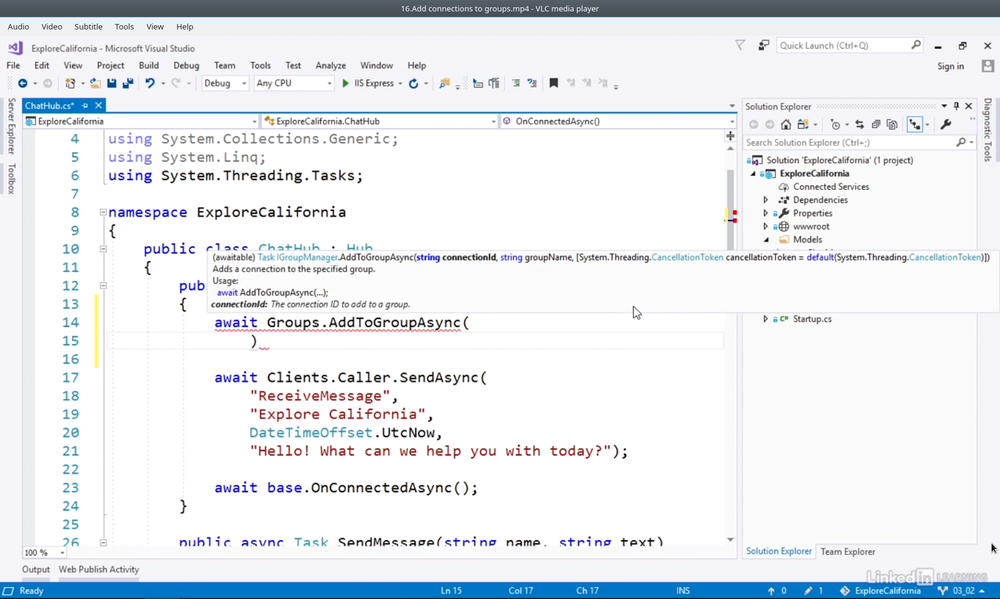Open the Any CPU platform dropdown
The width and height of the screenshot is (1000, 599).
tap(294, 84)
